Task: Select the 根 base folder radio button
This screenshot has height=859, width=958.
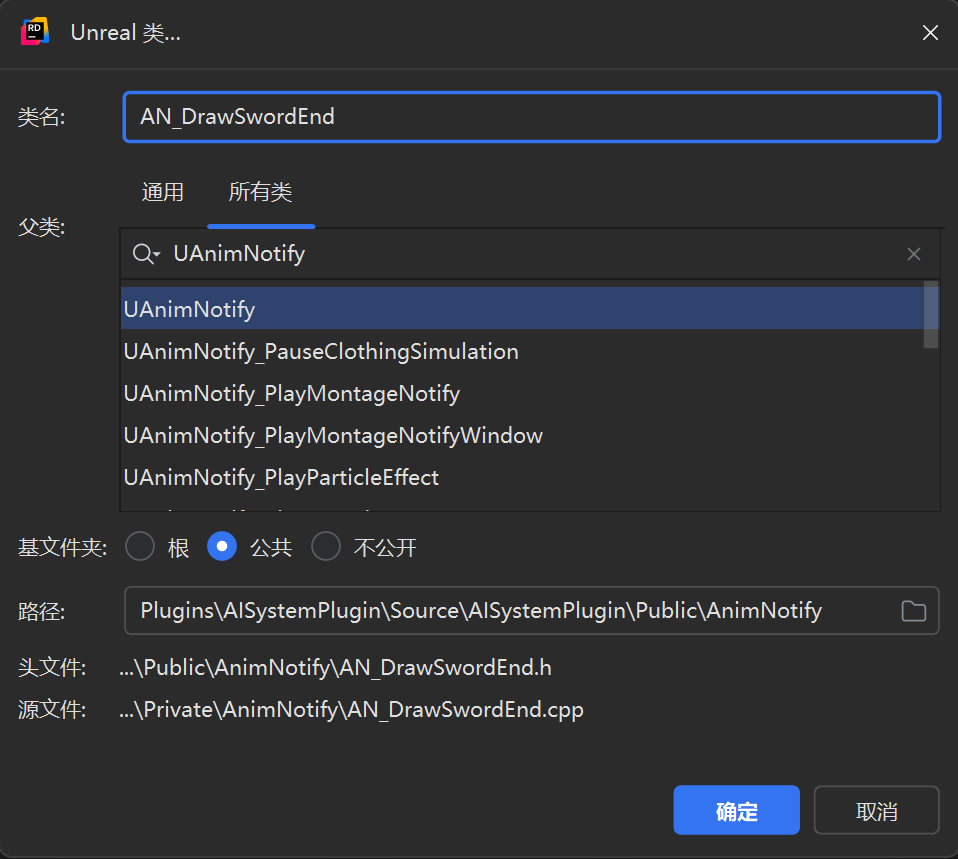Action: point(140,547)
